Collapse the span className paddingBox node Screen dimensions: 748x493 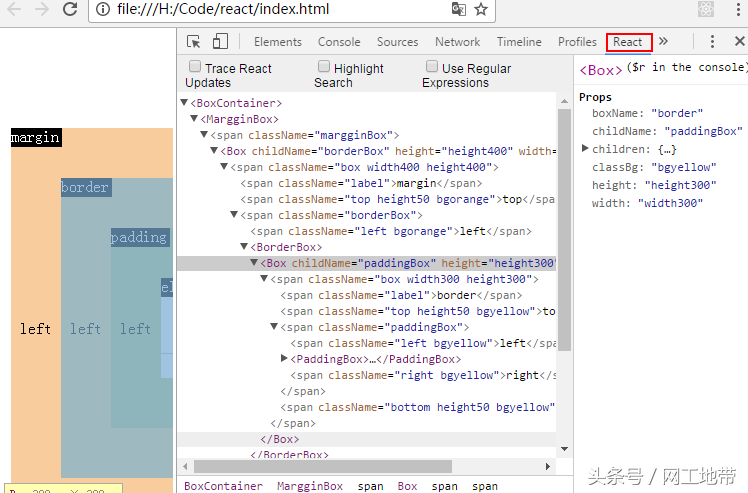[x=274, y=326]
